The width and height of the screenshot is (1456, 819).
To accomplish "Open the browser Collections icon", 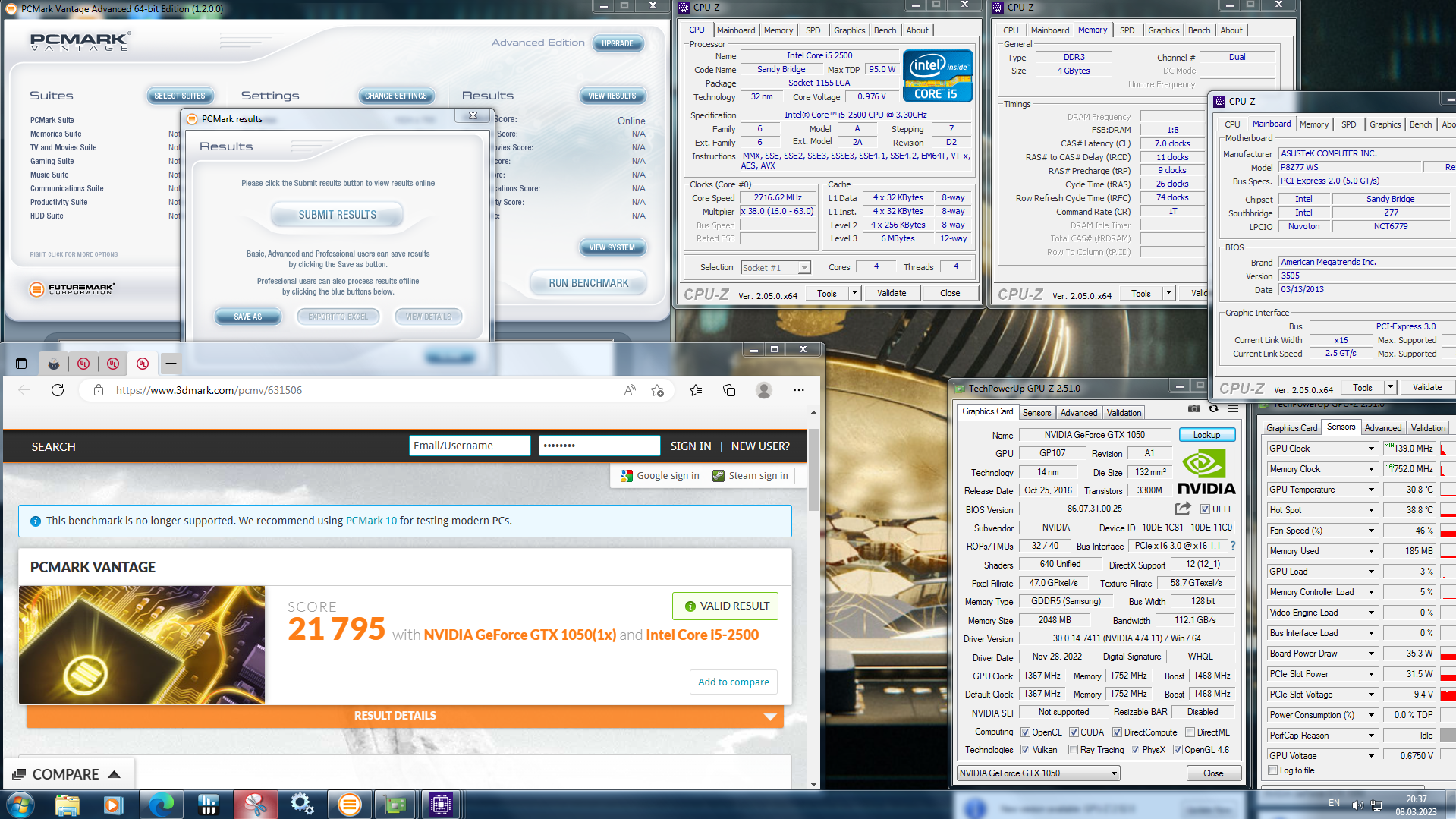I will click(729, 390).
